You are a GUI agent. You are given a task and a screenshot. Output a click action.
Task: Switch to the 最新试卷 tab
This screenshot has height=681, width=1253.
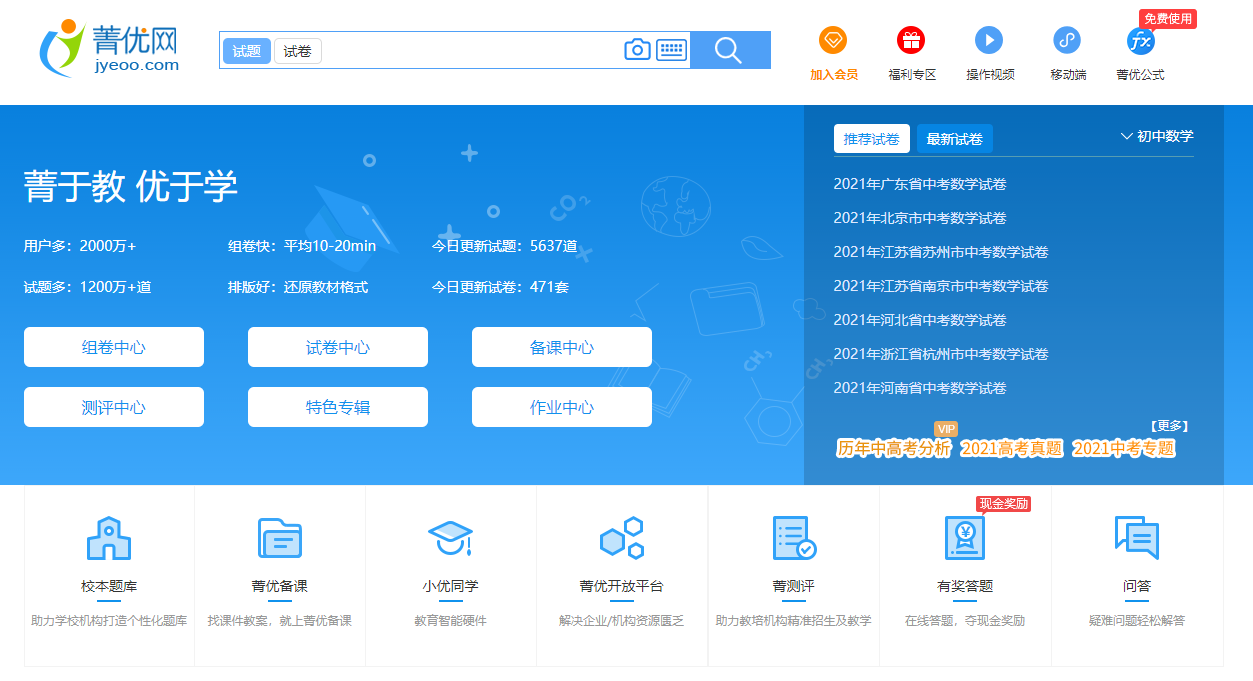pyautogui.click(x=954, y=138)
